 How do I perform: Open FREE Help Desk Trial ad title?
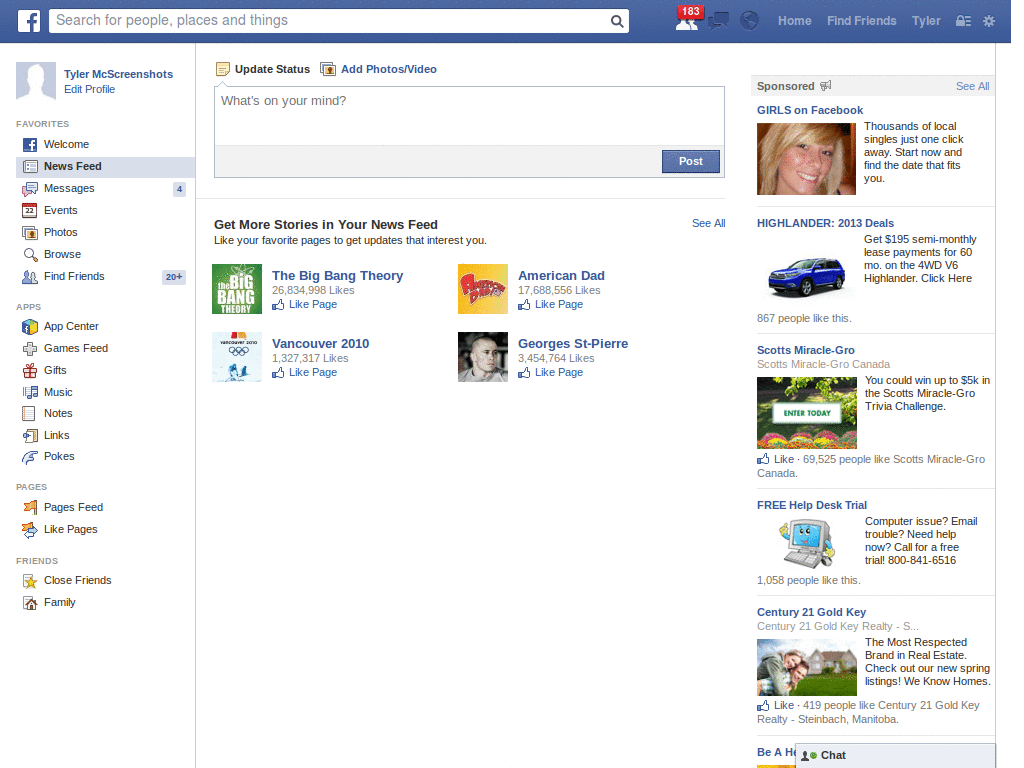point(812,505)
